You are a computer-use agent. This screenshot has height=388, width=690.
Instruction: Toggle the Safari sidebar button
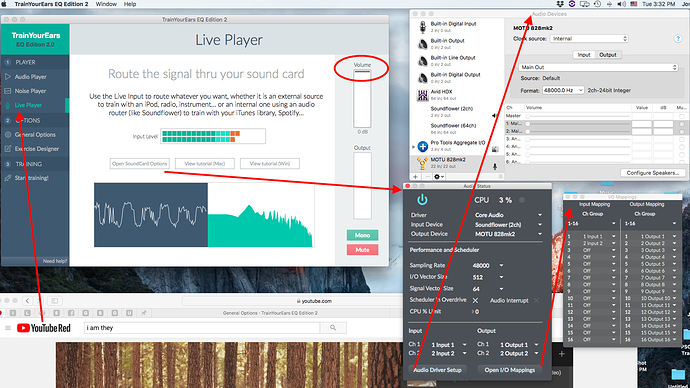click(55, 301)
